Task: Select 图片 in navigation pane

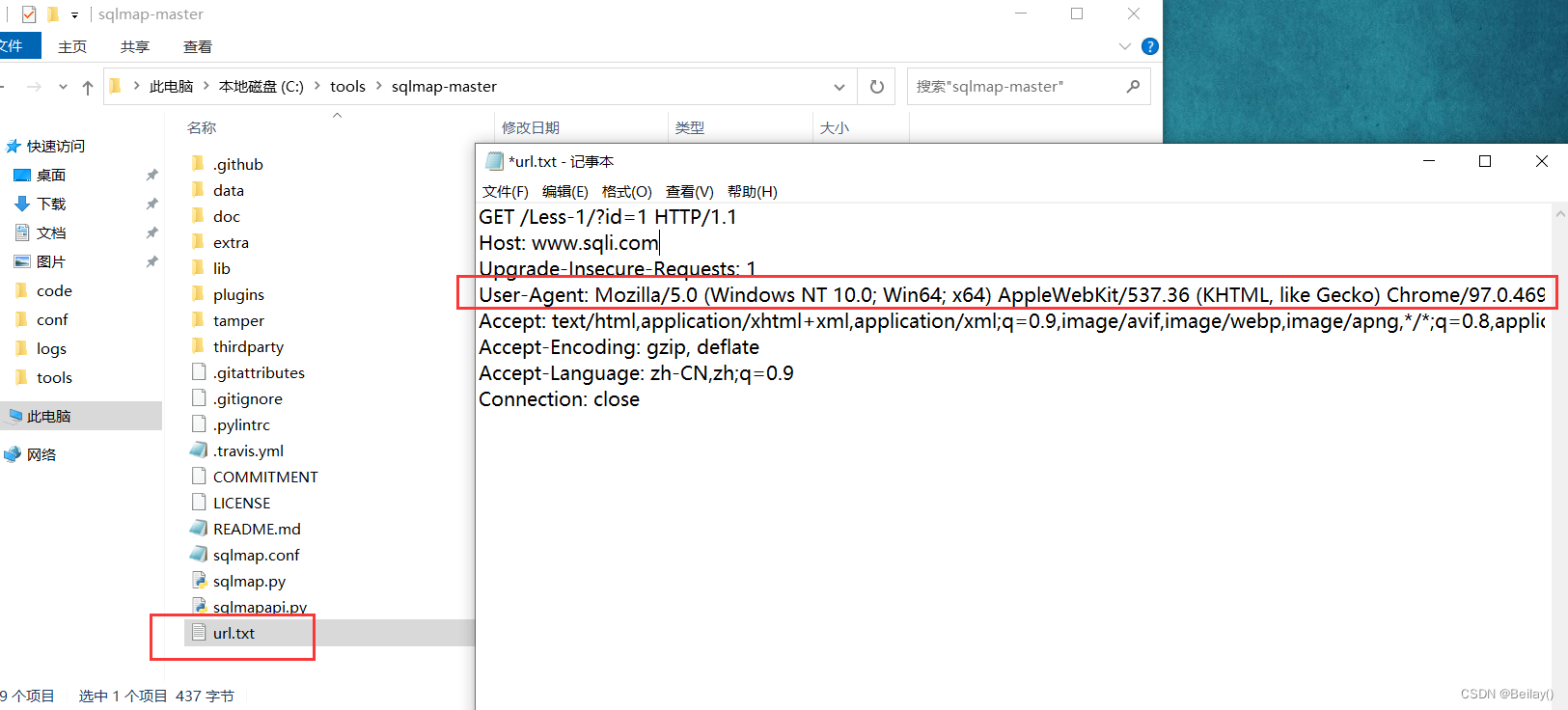Action: (x=51, y=261)
